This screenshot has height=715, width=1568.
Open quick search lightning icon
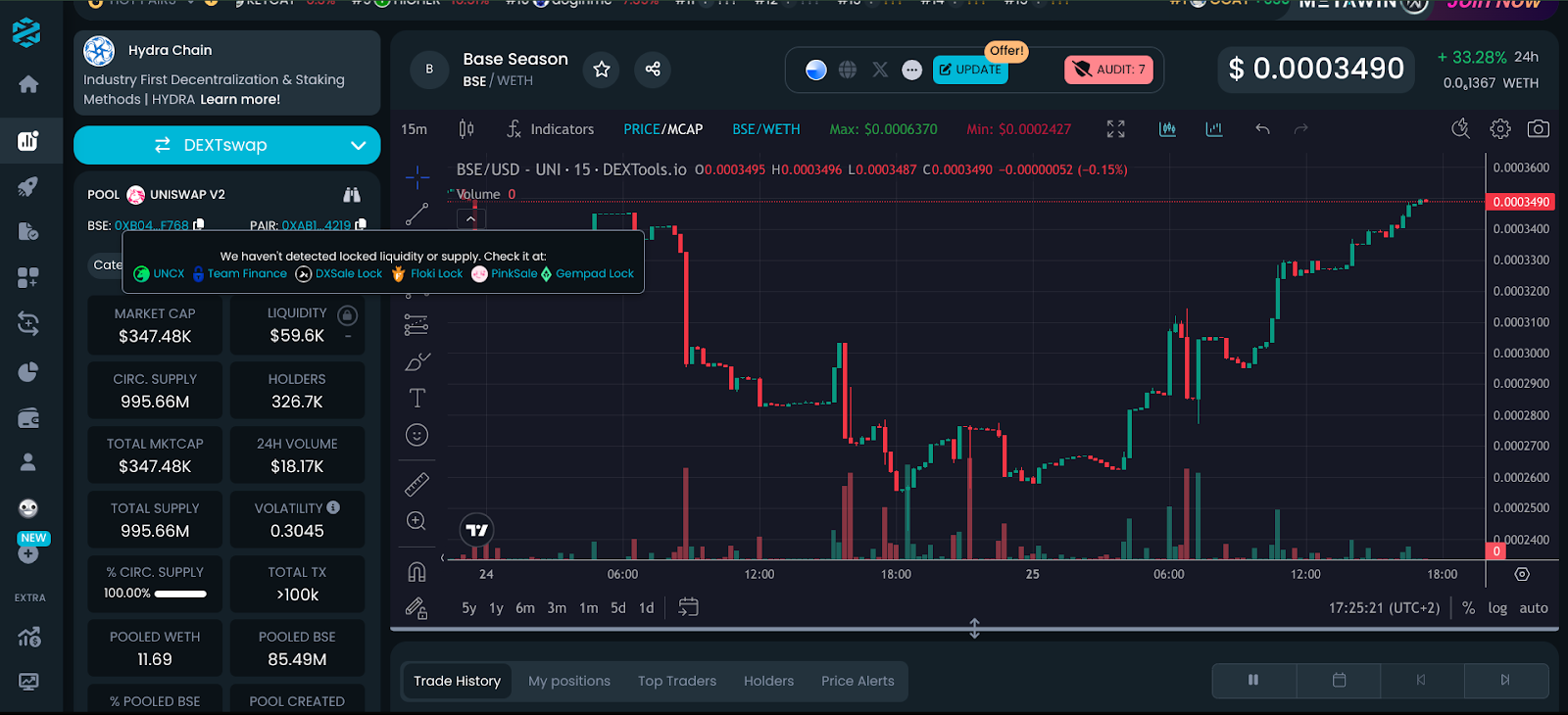(1460, 128)
